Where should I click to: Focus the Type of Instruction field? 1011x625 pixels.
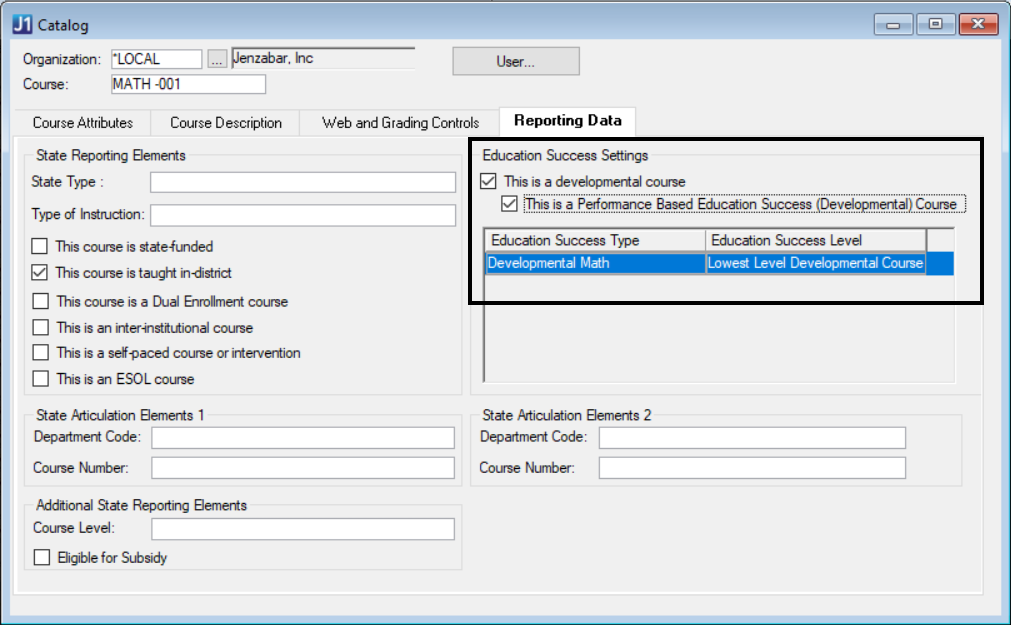pyautogui.click(x=303, y=215)
